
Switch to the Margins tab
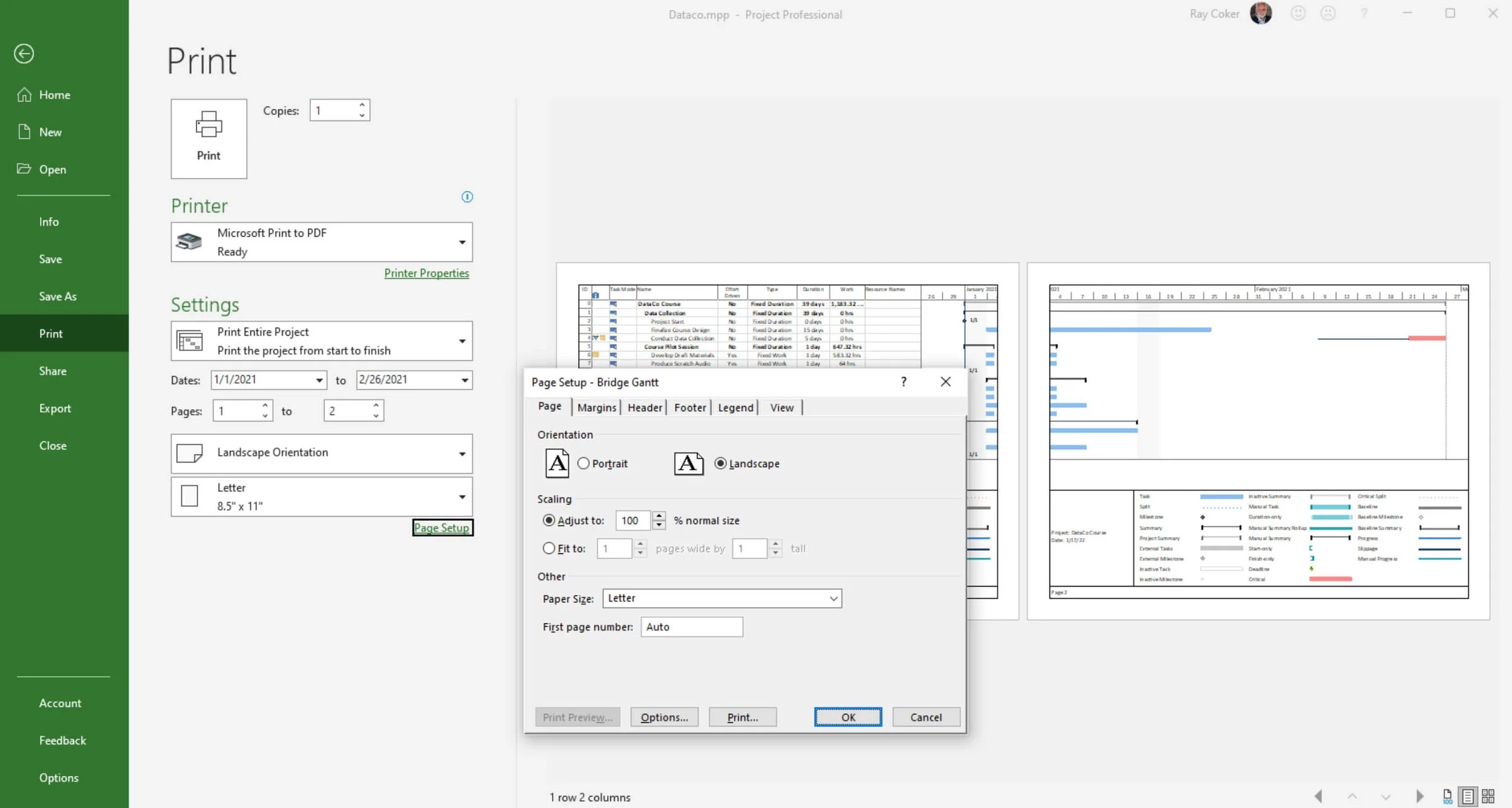(x=596, y=408)
